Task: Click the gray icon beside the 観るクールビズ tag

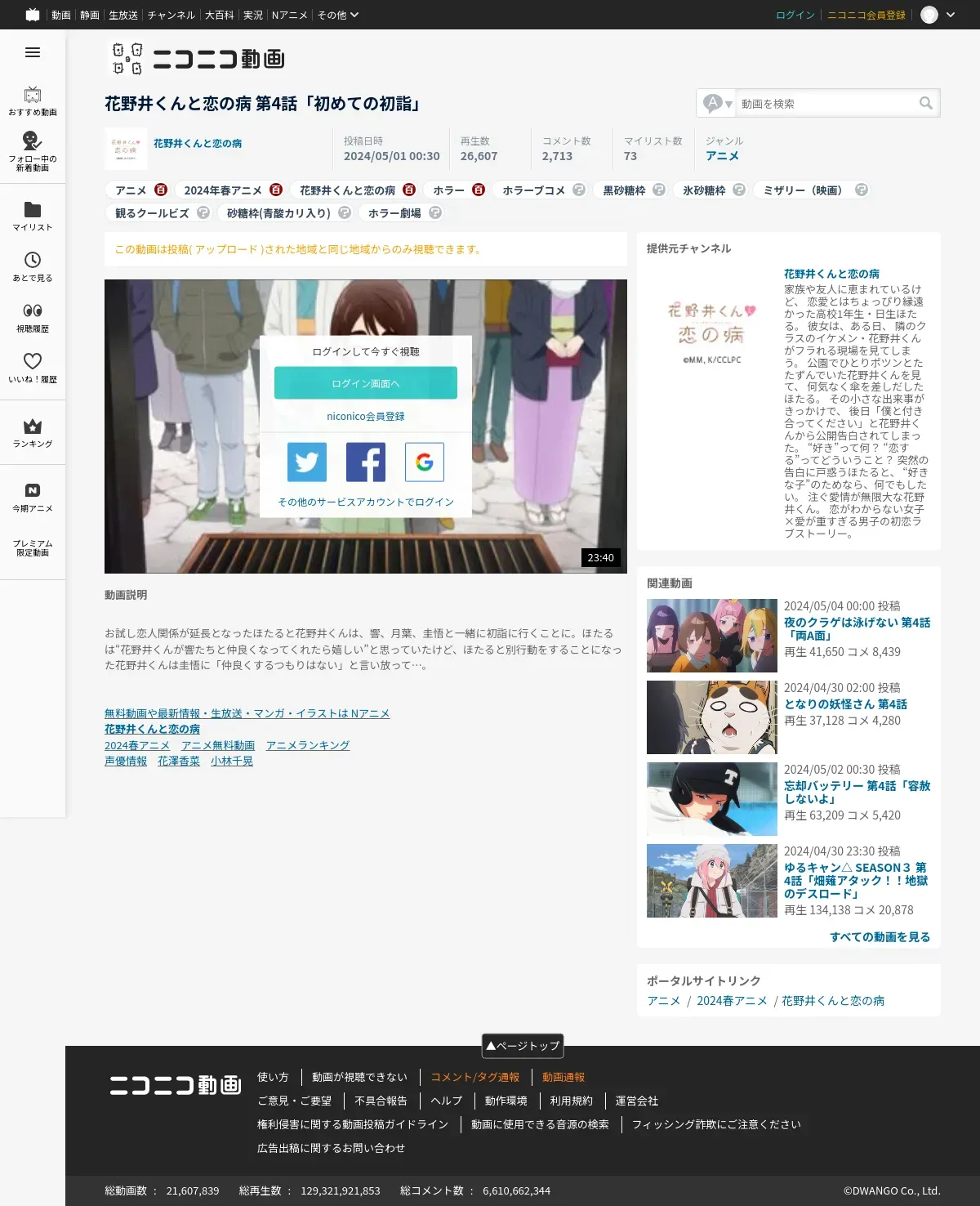Action: pyautogui.click(x=203, y=212)
